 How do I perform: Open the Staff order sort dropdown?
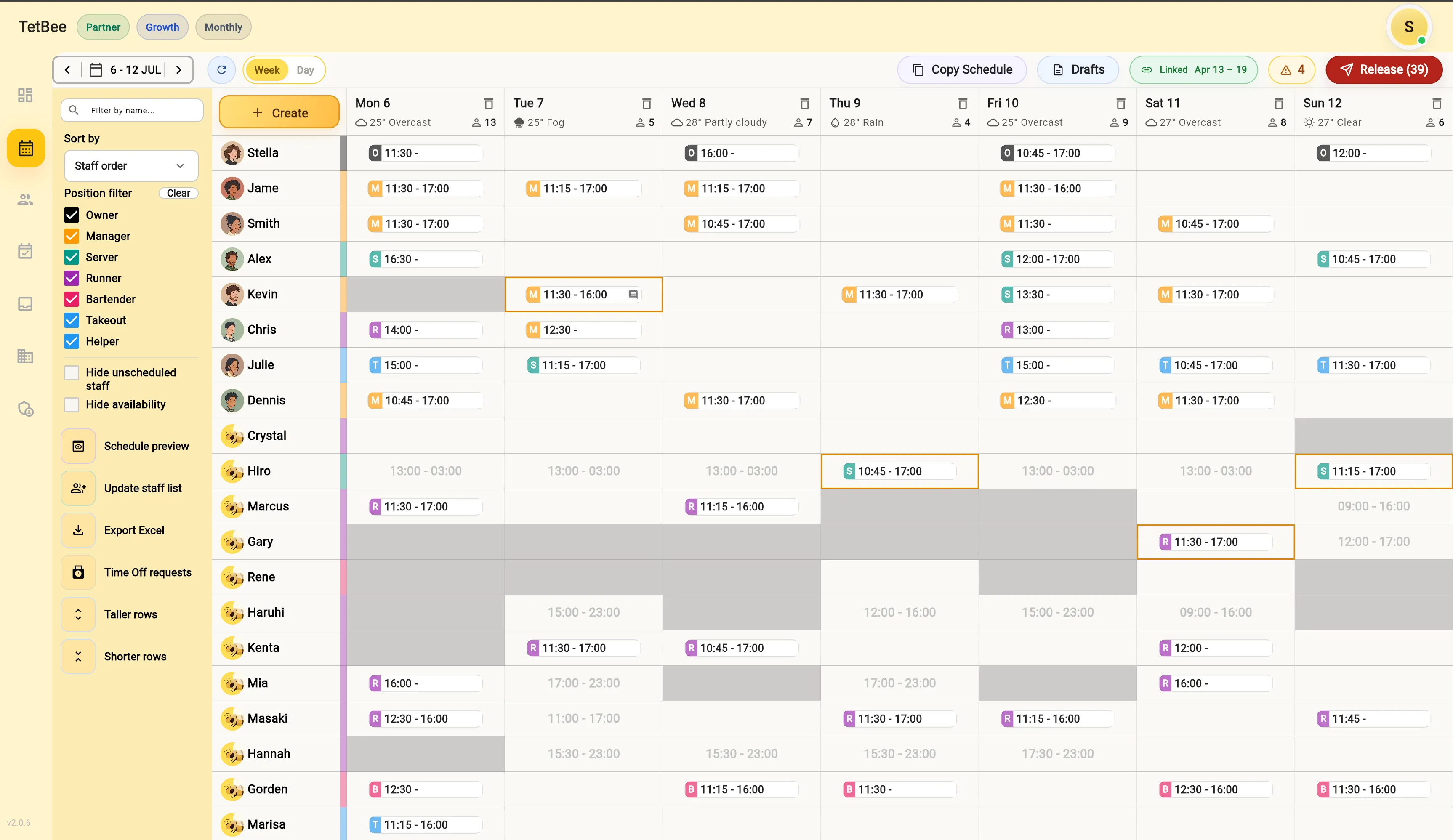point(131,166)
